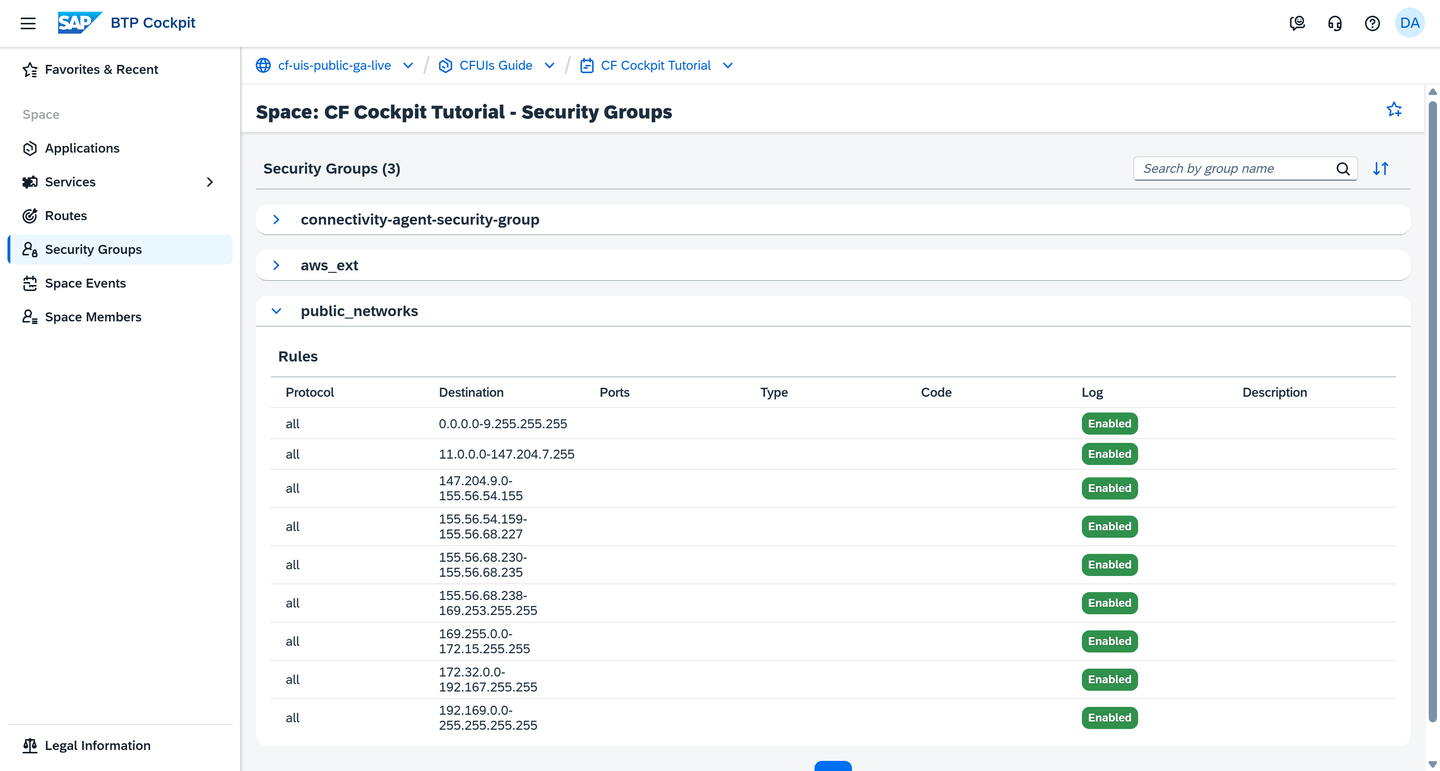The image size is (1440, 771).
Task: Click the vertical scrollbar up arrow
Action: [1432, 93]
